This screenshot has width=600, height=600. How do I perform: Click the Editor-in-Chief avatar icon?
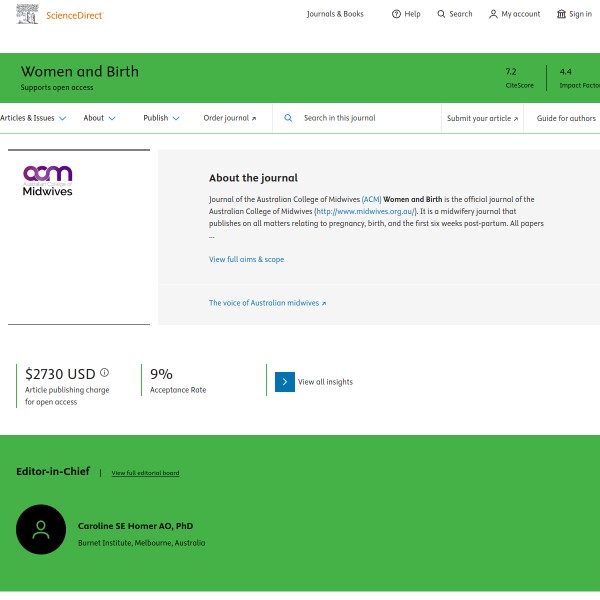click(41, 530)
